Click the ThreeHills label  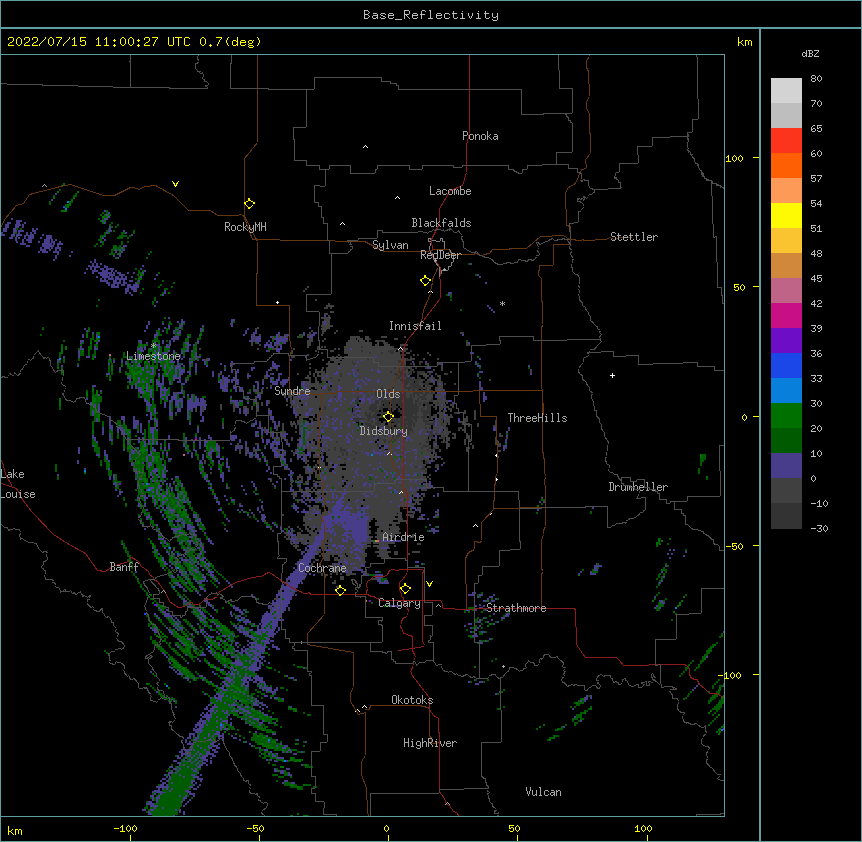coord(537,418)
